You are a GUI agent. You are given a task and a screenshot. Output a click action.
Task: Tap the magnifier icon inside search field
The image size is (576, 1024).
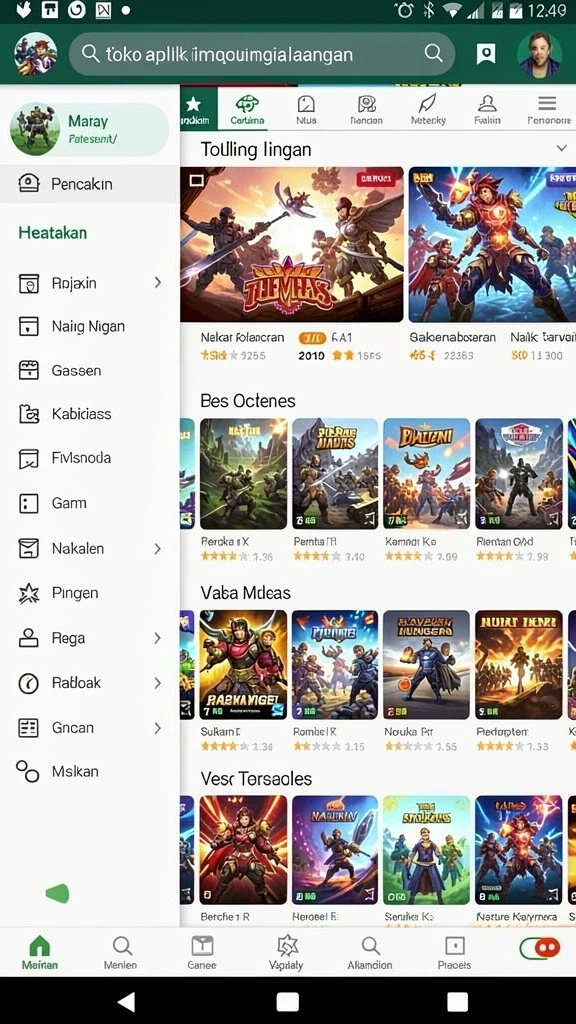pyautogui.click(x=433, y=54)
